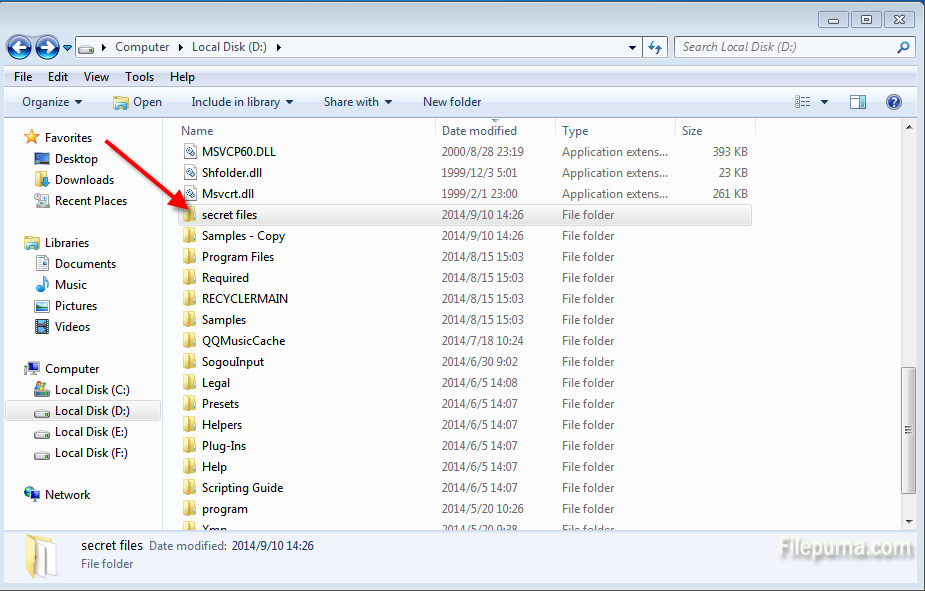
Task: Click the vertical scrollbar of file list
Action: pyautogui.click(x=908, y=430)
